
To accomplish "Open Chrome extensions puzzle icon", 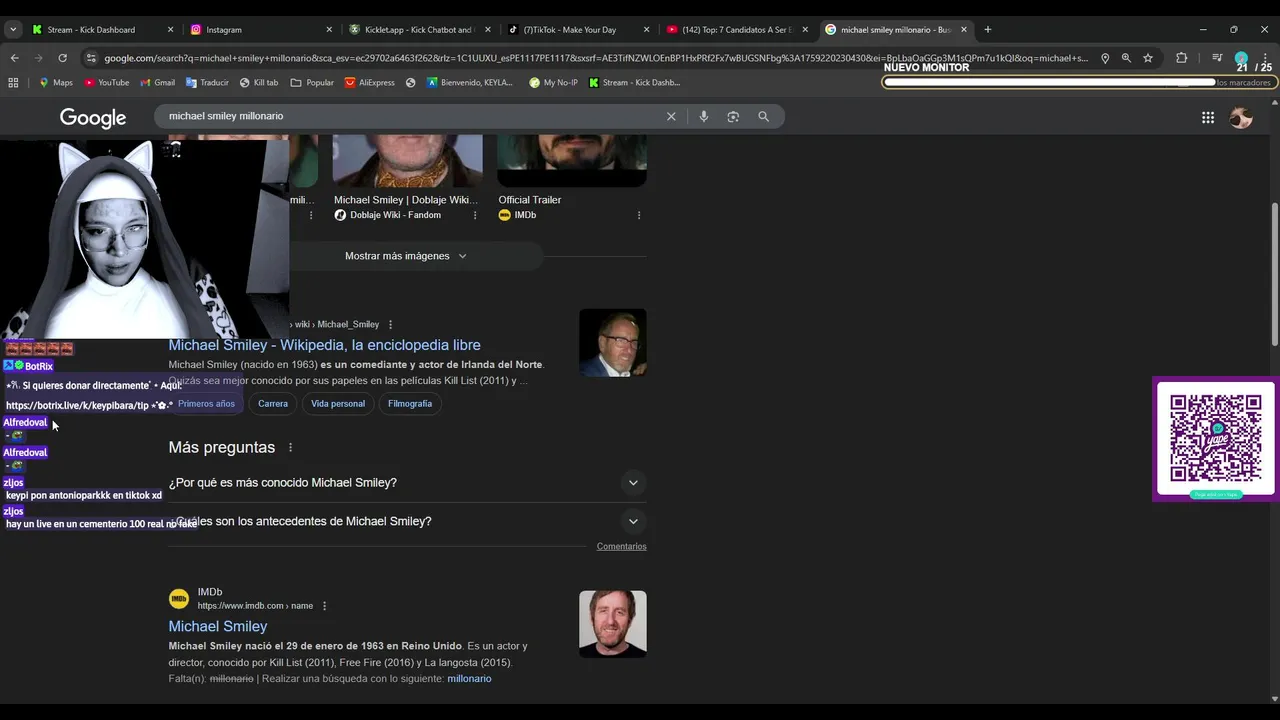I will point(1181,58).
